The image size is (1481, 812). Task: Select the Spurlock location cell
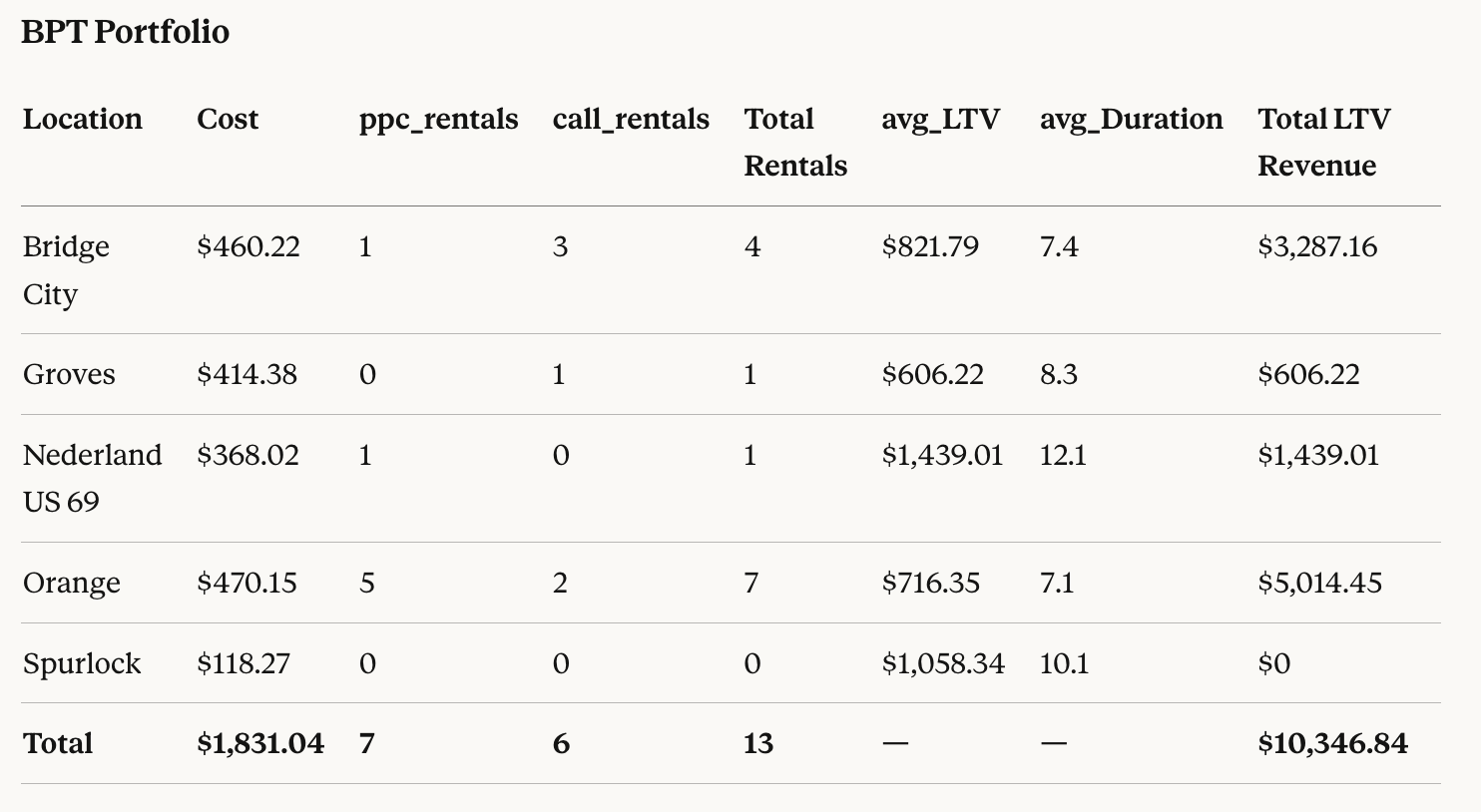coord(82,663)
